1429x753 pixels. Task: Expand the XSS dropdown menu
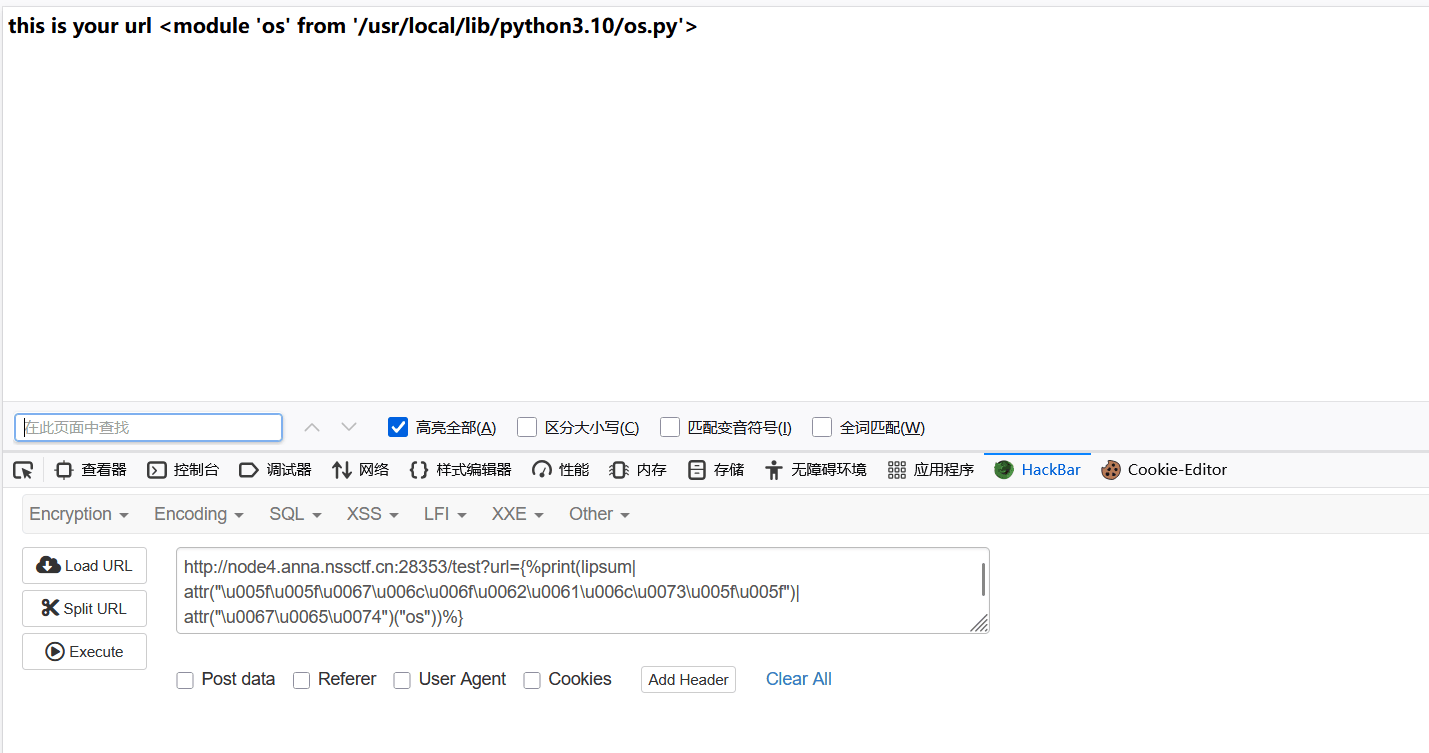pos(372,514)
